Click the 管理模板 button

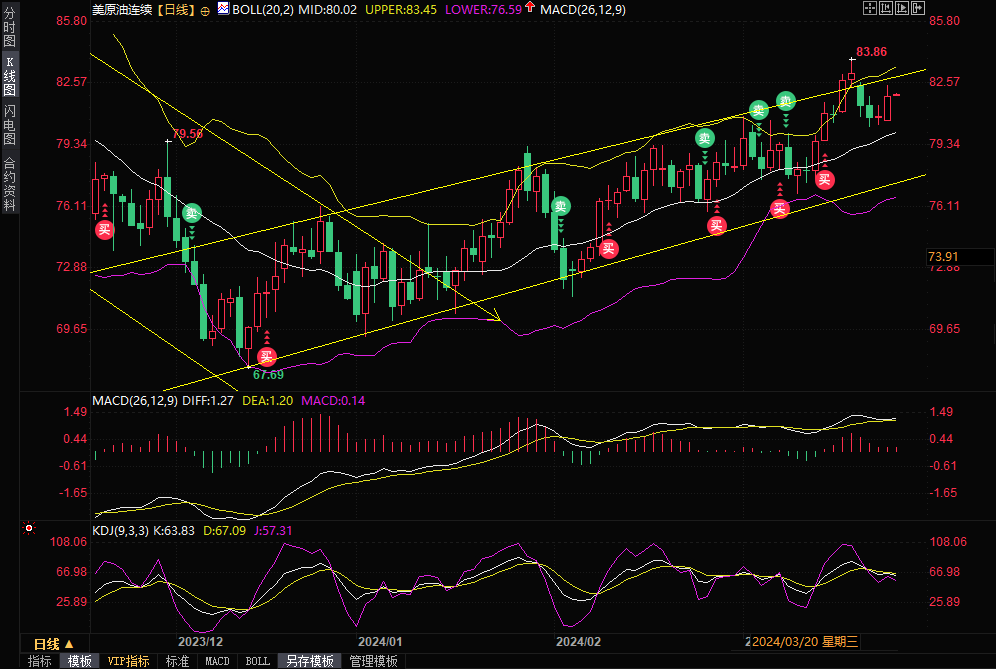(x=373, y=661)
